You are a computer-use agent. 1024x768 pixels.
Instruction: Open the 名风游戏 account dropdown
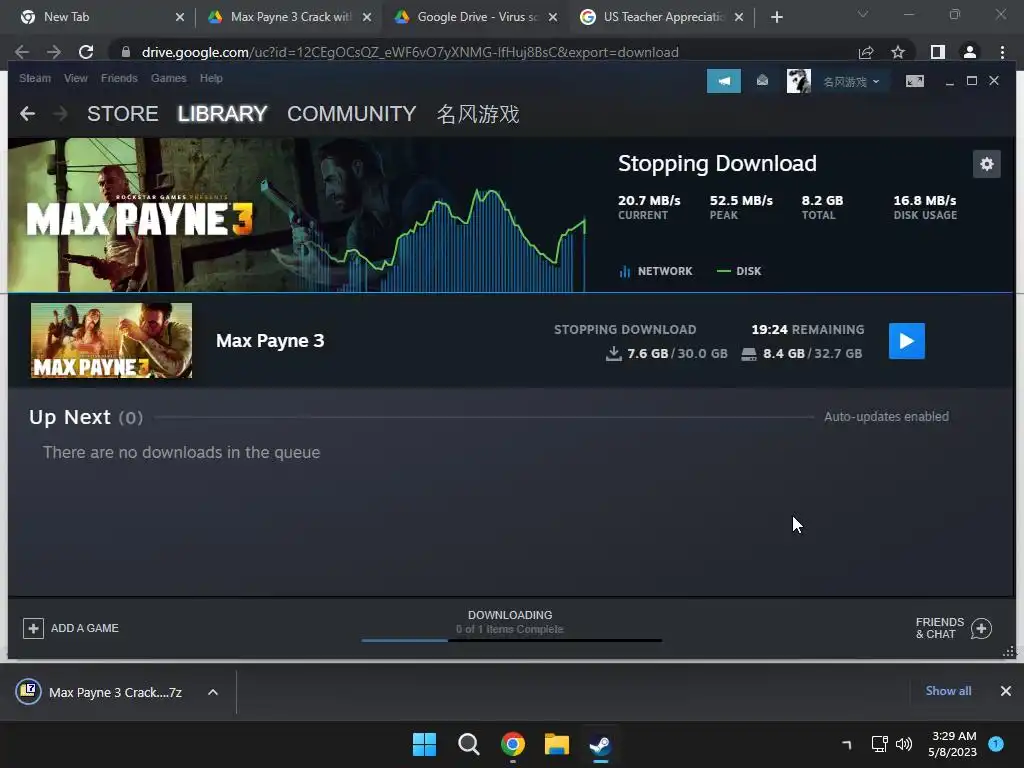click(851, 82)
